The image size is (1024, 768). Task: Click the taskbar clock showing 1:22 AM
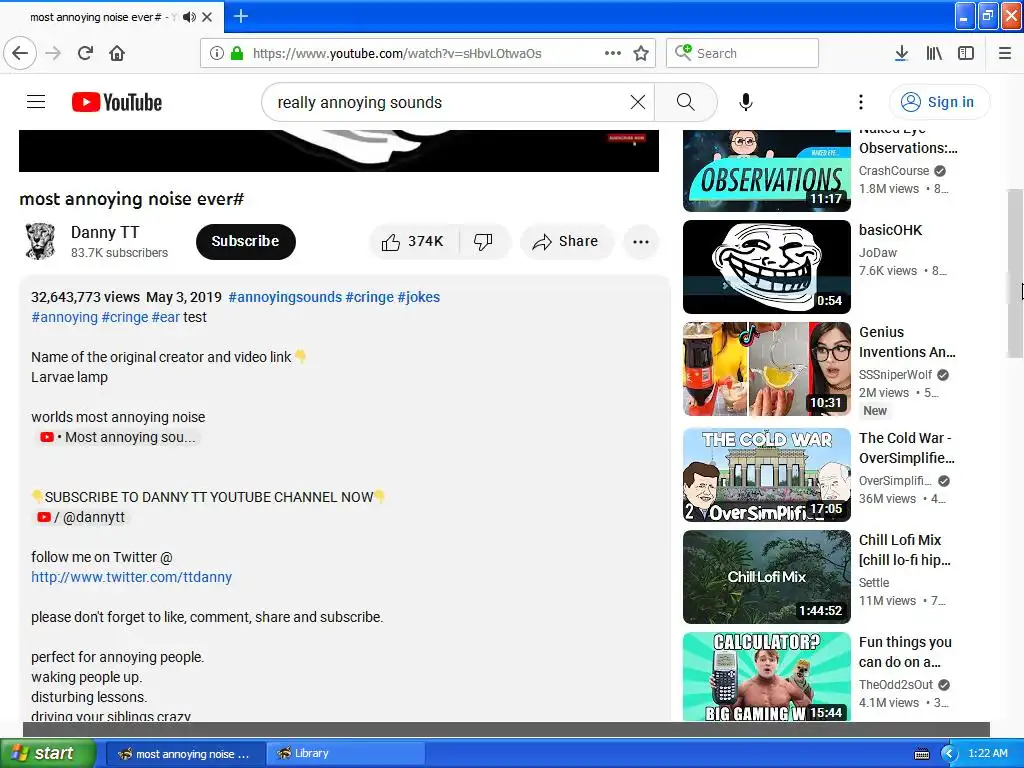pos(987,753)
